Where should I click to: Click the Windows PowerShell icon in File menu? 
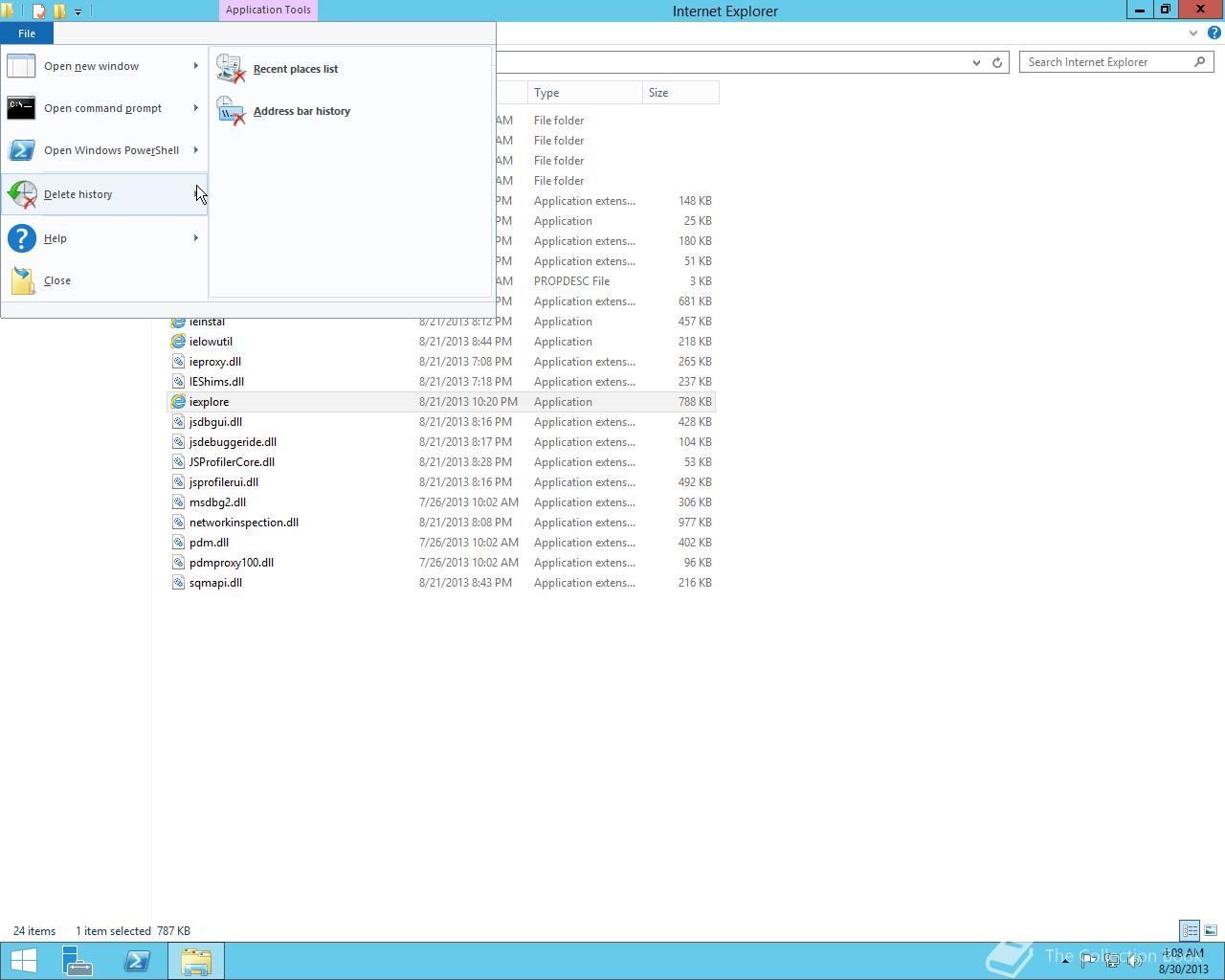[x=21, y=150]
